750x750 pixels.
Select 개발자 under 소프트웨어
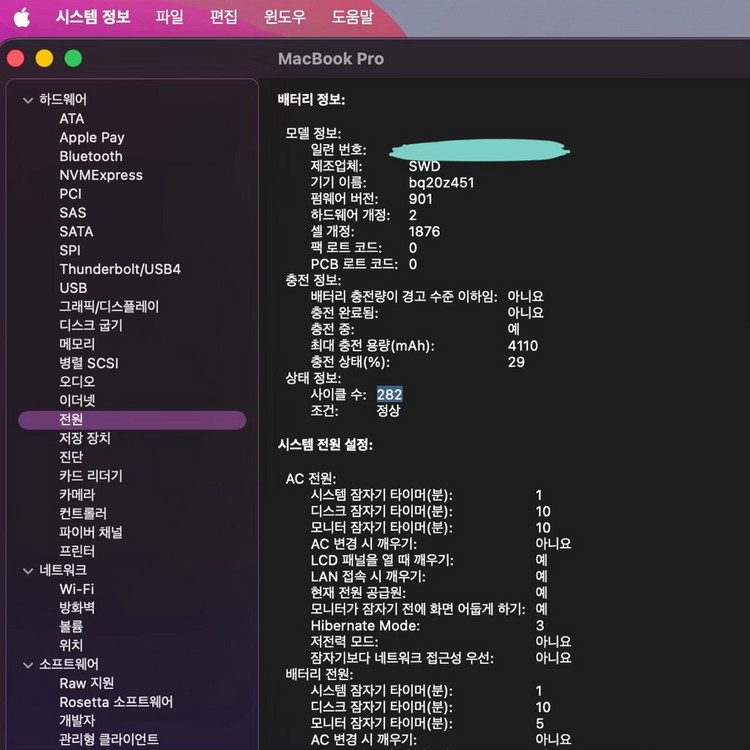tap(77, 720)
